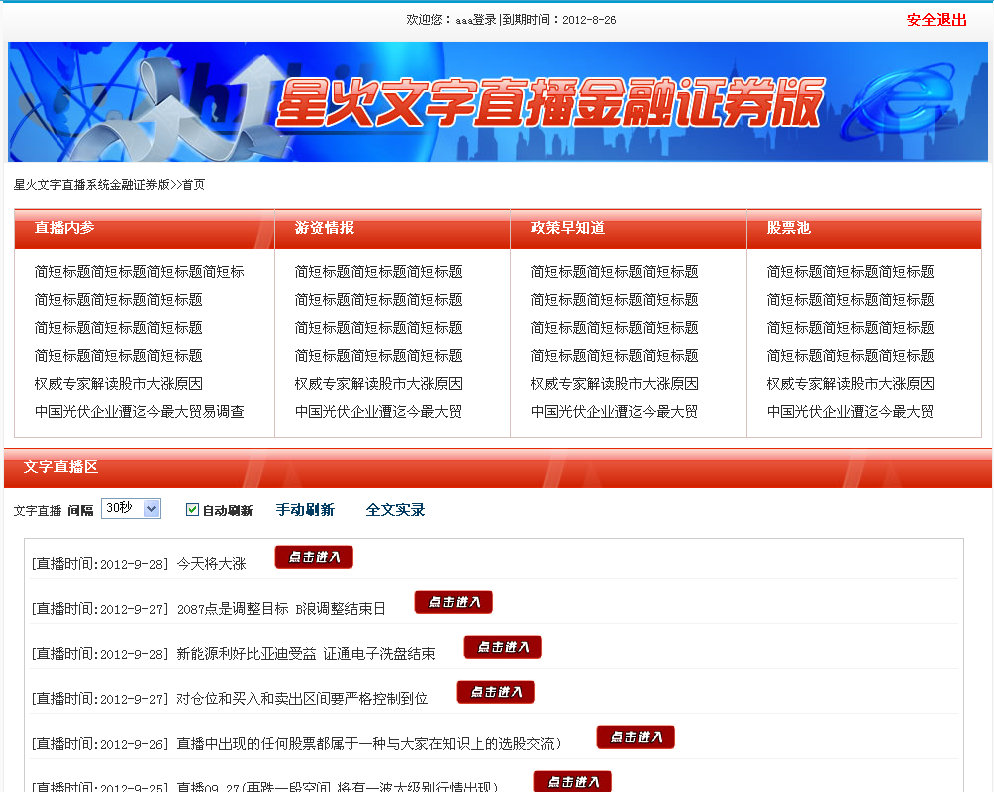Open second 简短标题 item under 直播内参
This screenshot has height=792, width=994.
coord(119,300)
